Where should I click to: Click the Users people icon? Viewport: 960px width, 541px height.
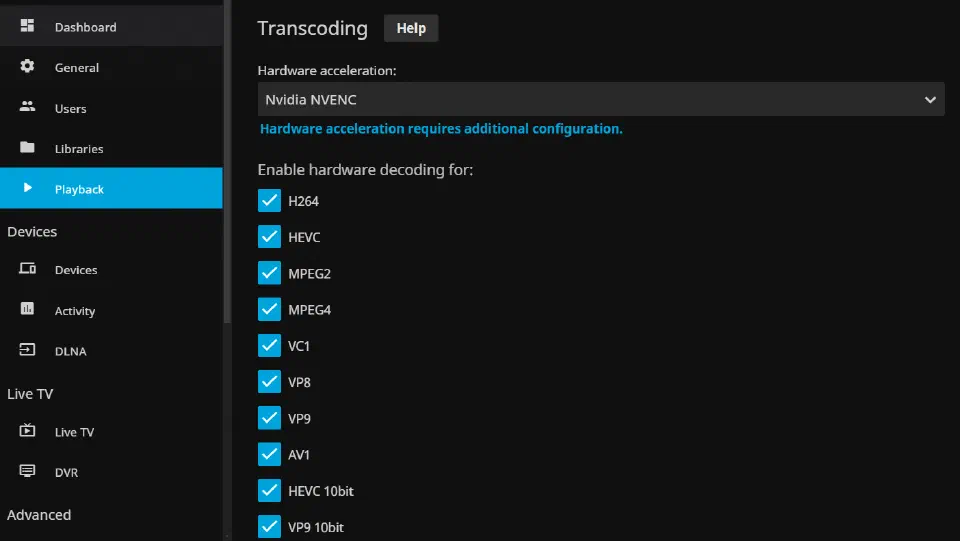click(27, 106)
